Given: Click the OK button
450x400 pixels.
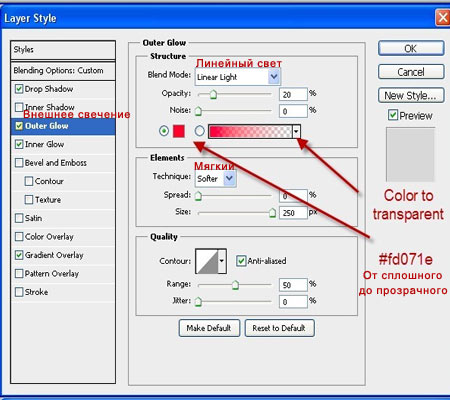Looking at the screenshot, I should 411,48.
